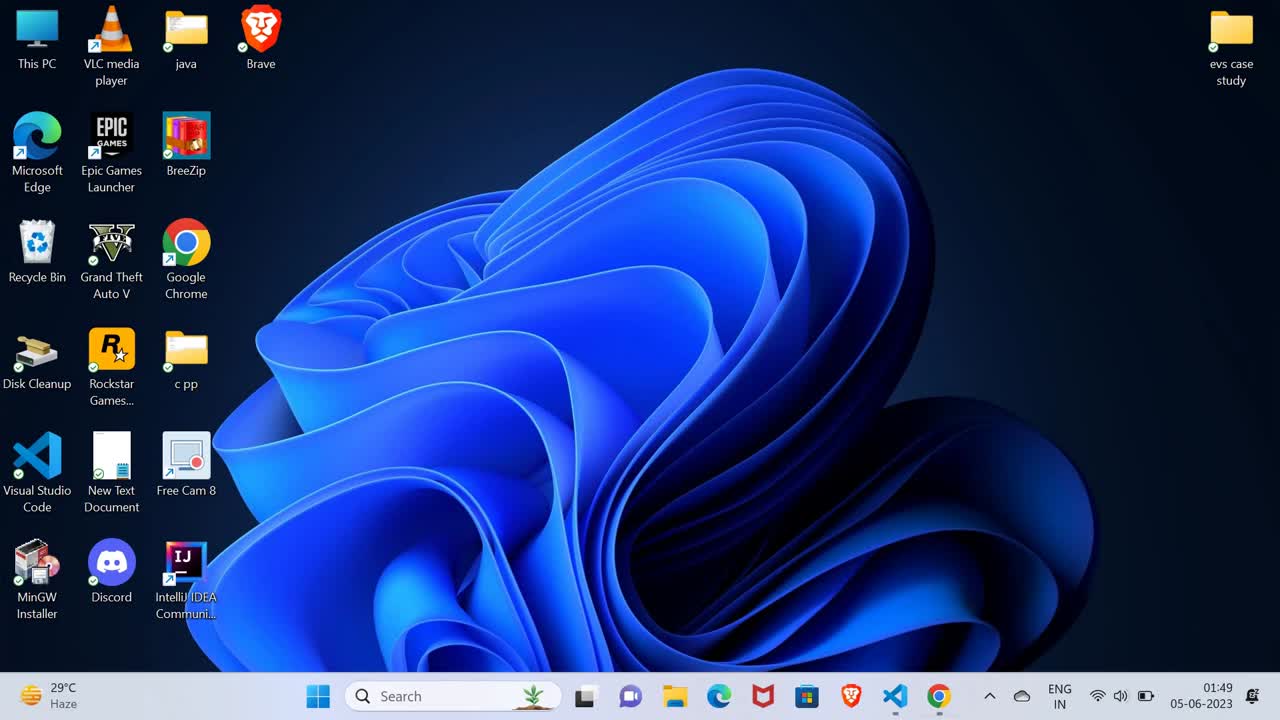The height and width of the screenshot is (720, 1280).
Task: Select the Google Chrome desktop shortcut
Action: coord(186,260)
